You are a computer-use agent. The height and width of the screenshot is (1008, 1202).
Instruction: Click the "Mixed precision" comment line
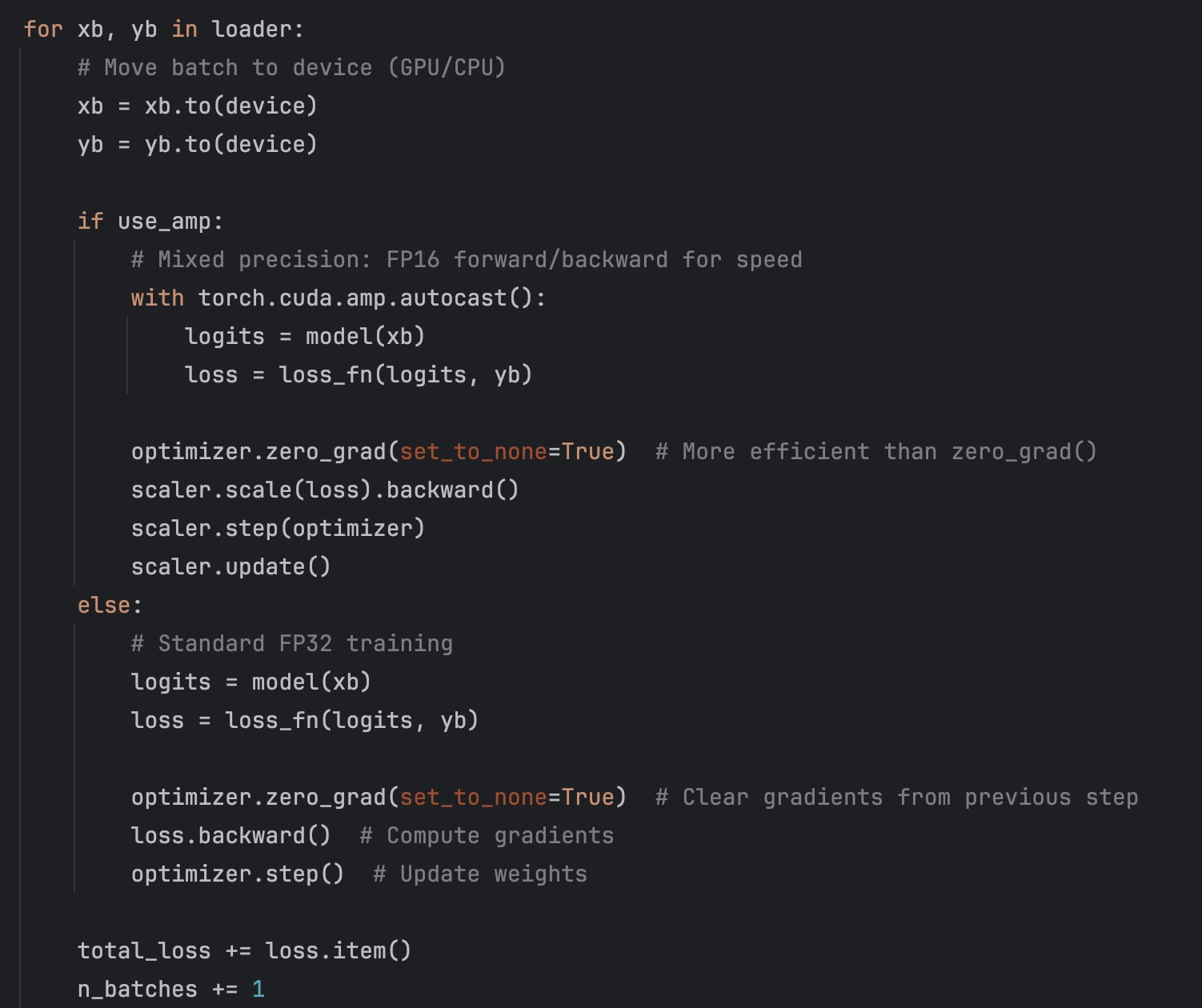466,260
